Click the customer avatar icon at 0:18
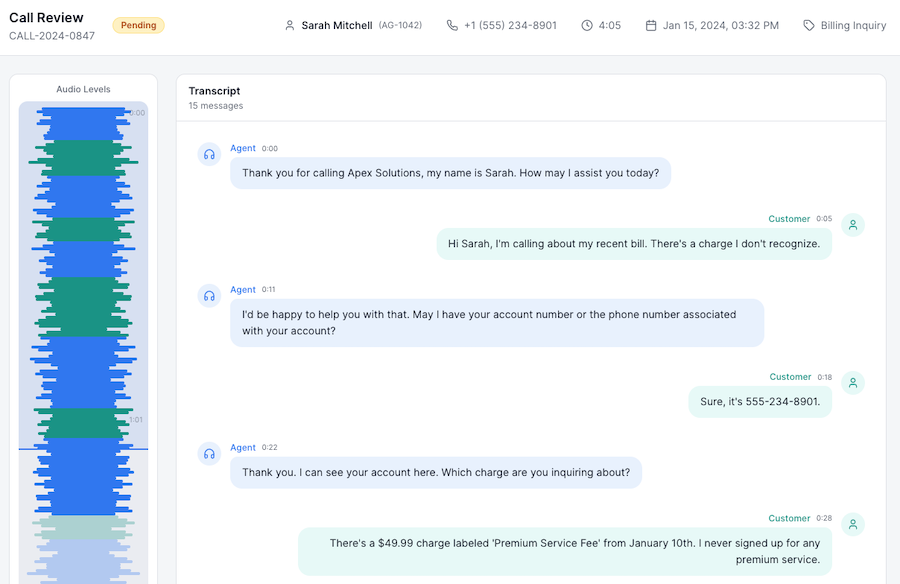Screen dimensions: 900x584 (x=853, y=383)
